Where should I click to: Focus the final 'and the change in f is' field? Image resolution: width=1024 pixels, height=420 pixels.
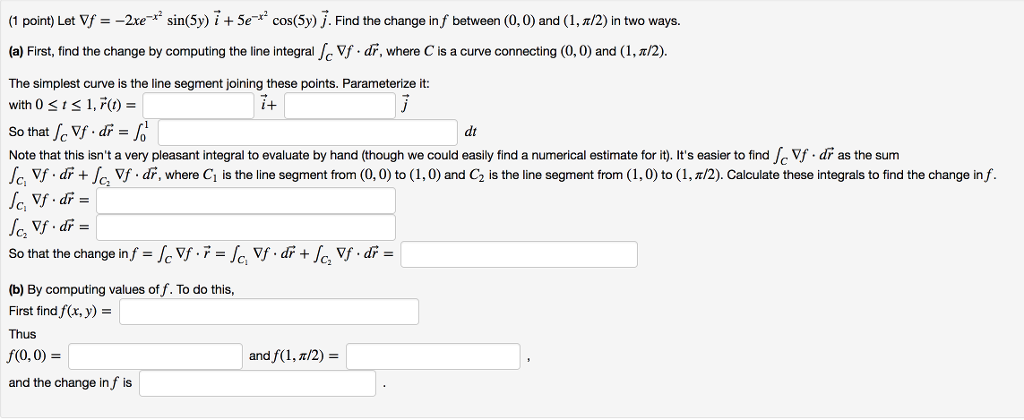coord(258,383)
